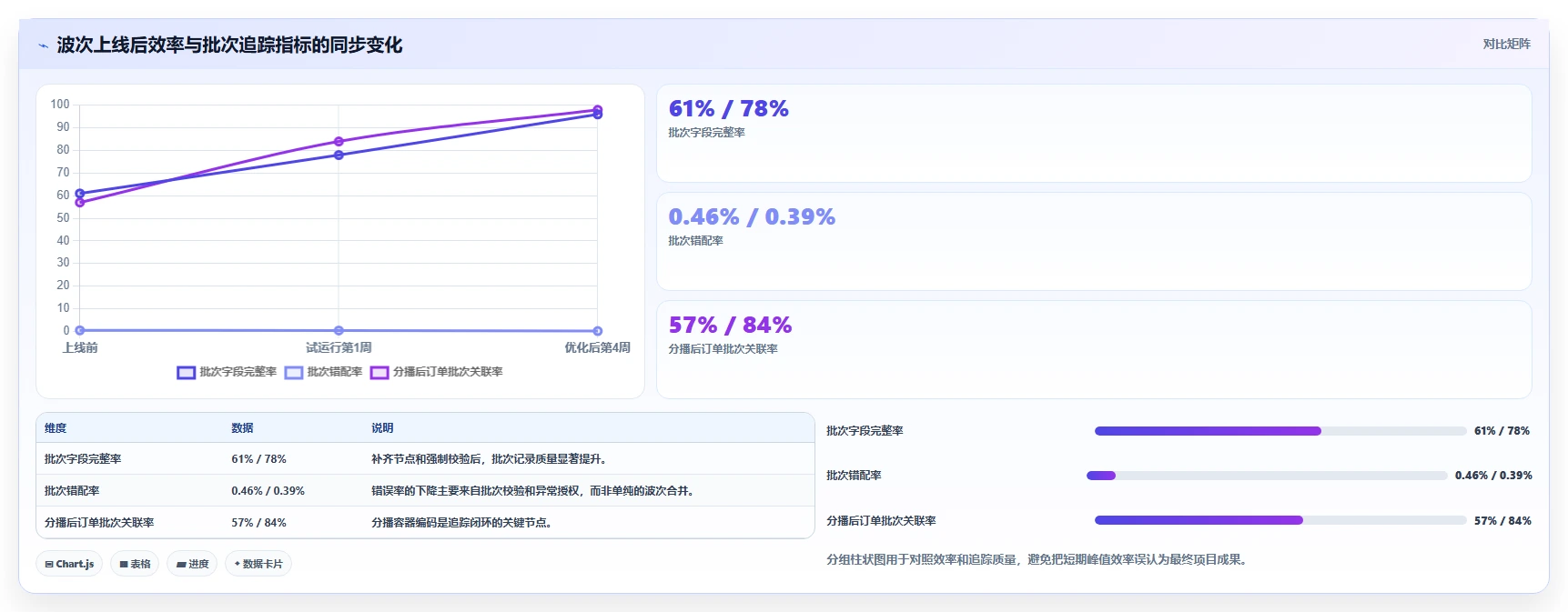
Task: Toggle the 批次字段完整率 legend series
Action: click(x=227, y=372)
